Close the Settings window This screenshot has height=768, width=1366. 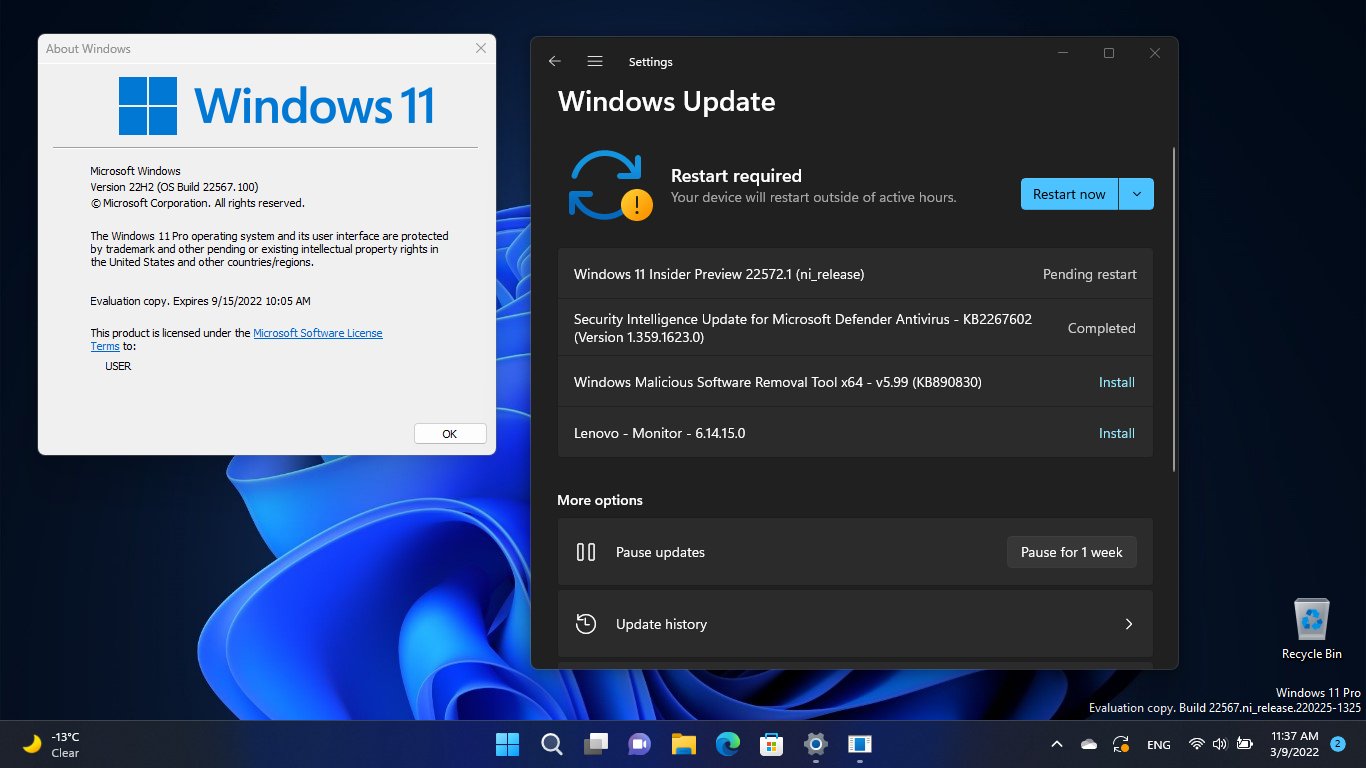click(1155, 53)
